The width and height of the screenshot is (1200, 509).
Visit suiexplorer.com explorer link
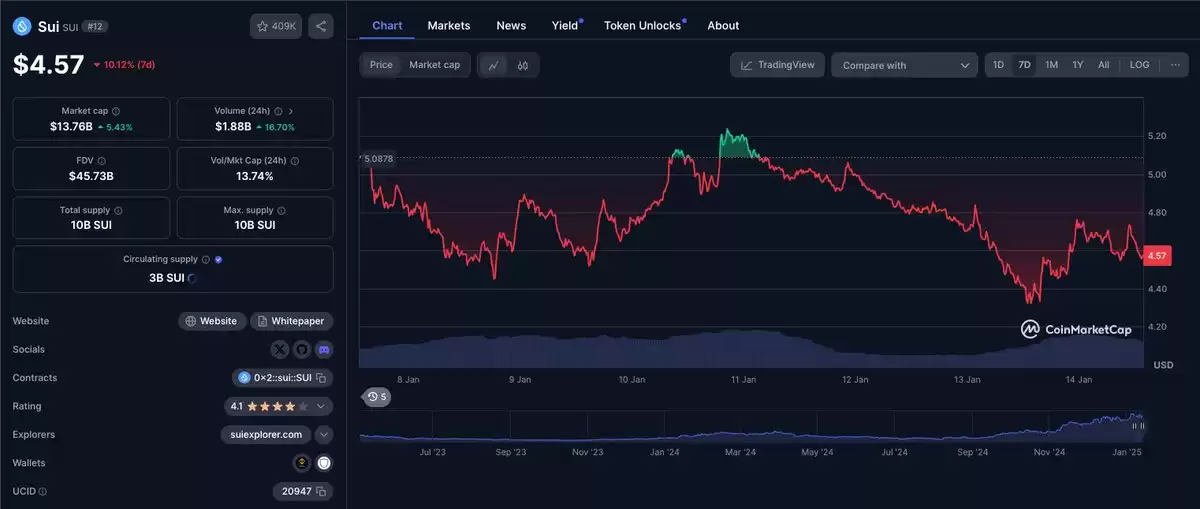click(x=265, y=435)
